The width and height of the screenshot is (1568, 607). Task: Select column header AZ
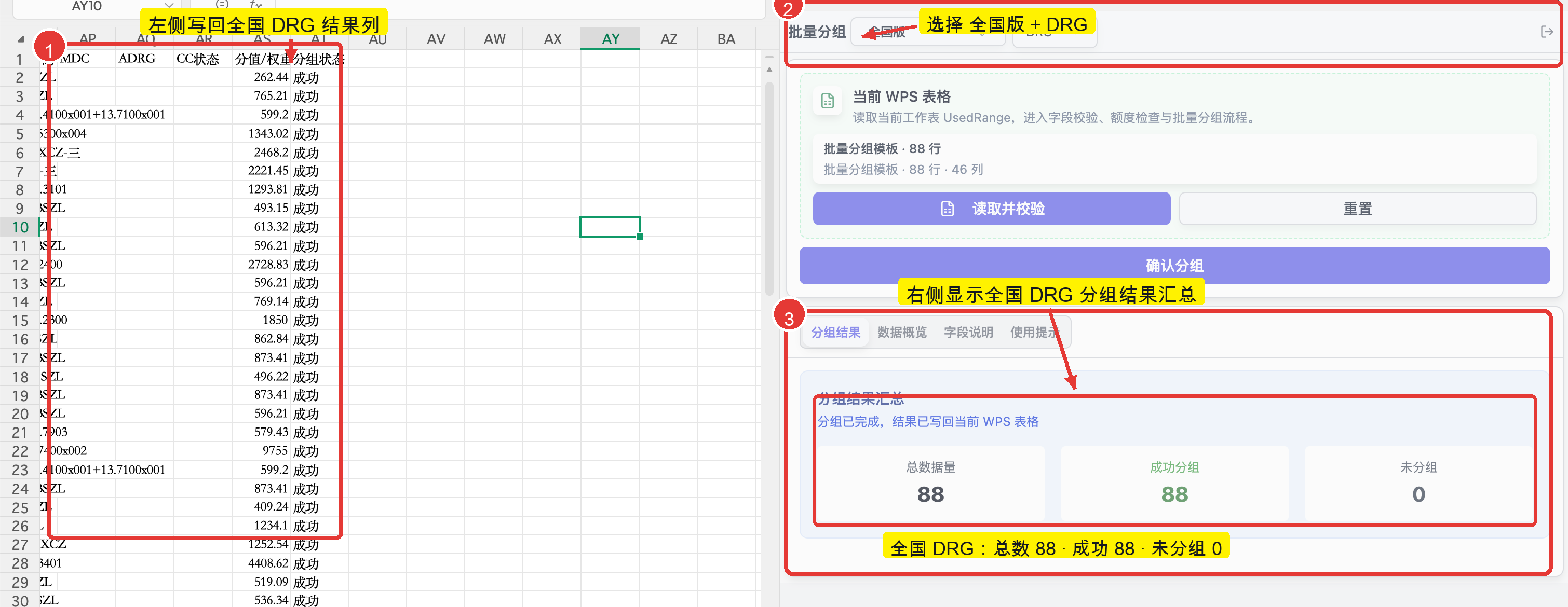pos(668,39)
